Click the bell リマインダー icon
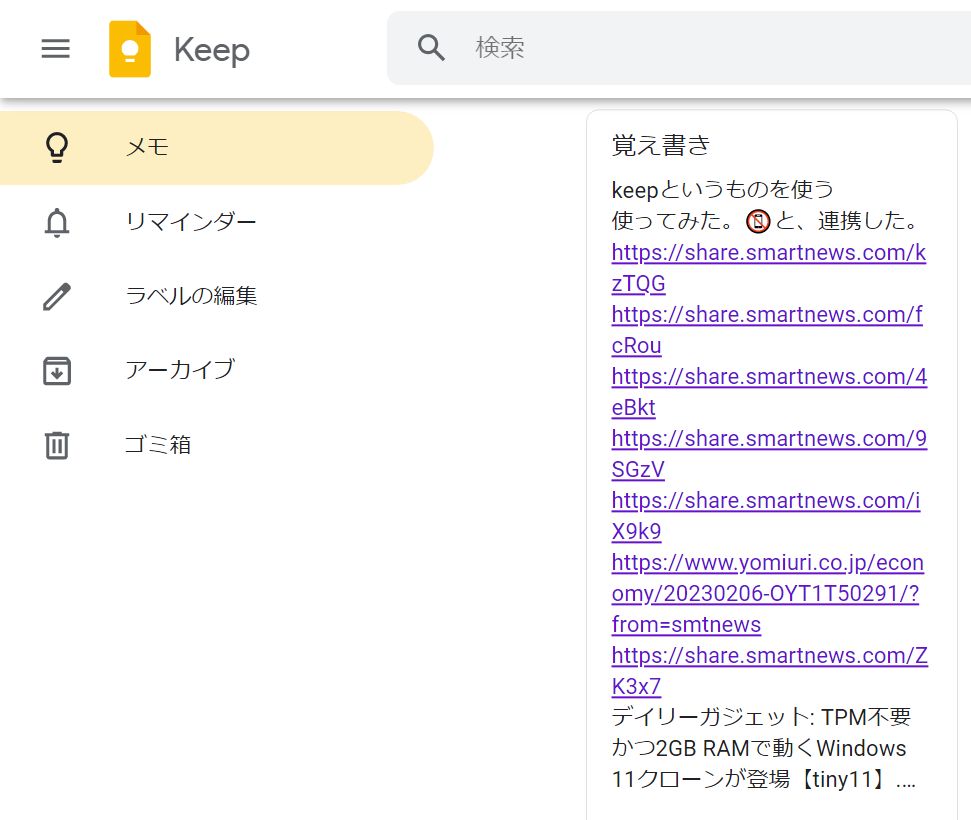 (x=57, y=222)
